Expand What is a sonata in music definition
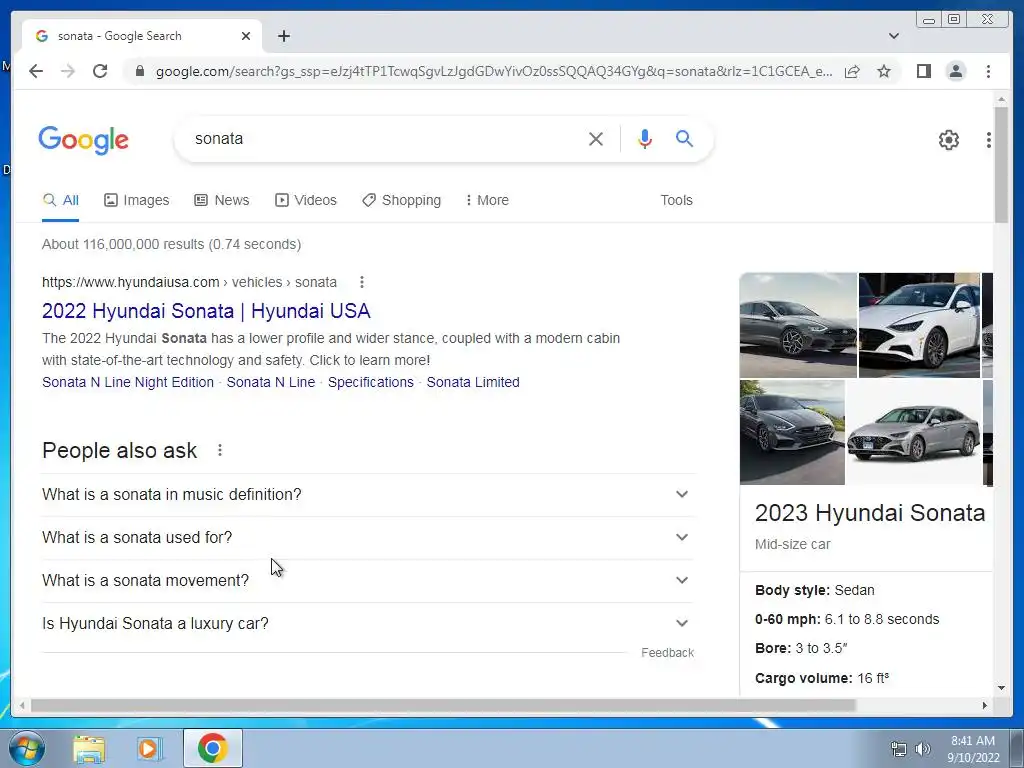Viewport: 1024px width, 768px height. 368,494
